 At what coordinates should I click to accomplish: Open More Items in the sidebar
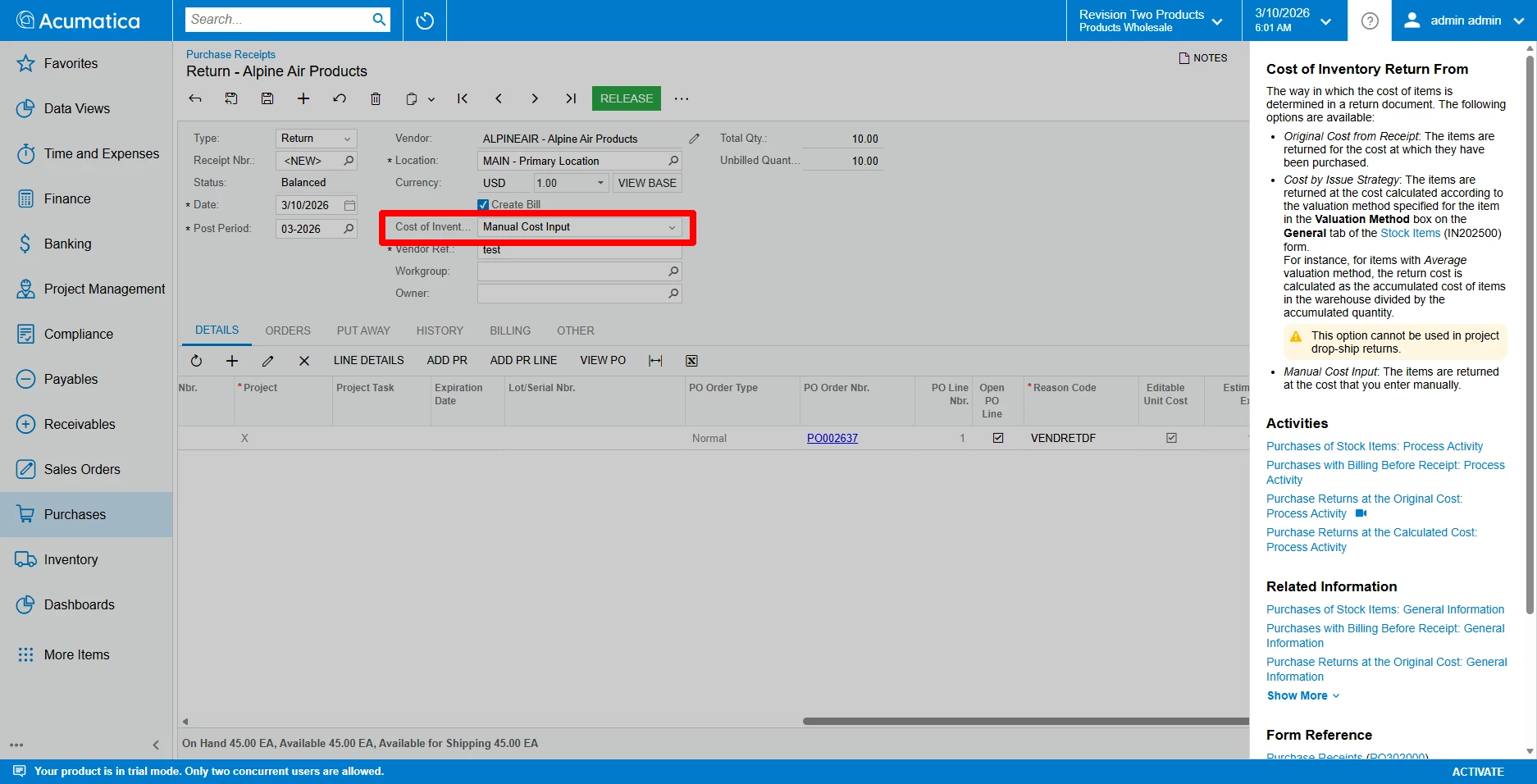pyautogui.click(x=86, y=654)
